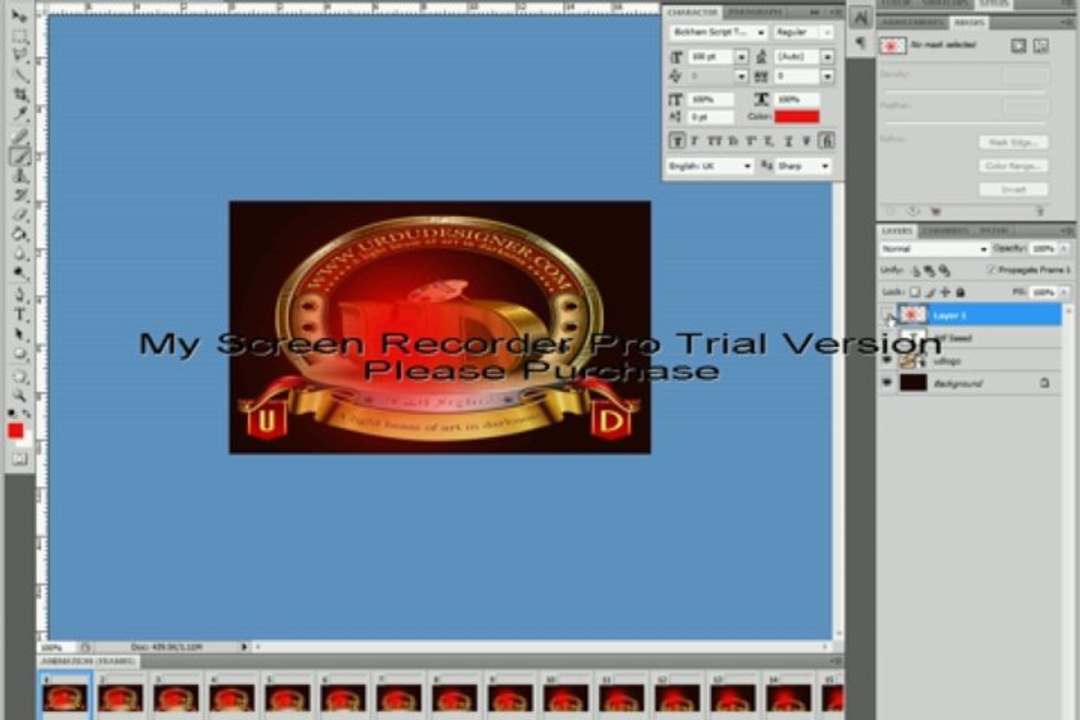
Task: Select the Move tool
Action: click(x=19, y=15)
